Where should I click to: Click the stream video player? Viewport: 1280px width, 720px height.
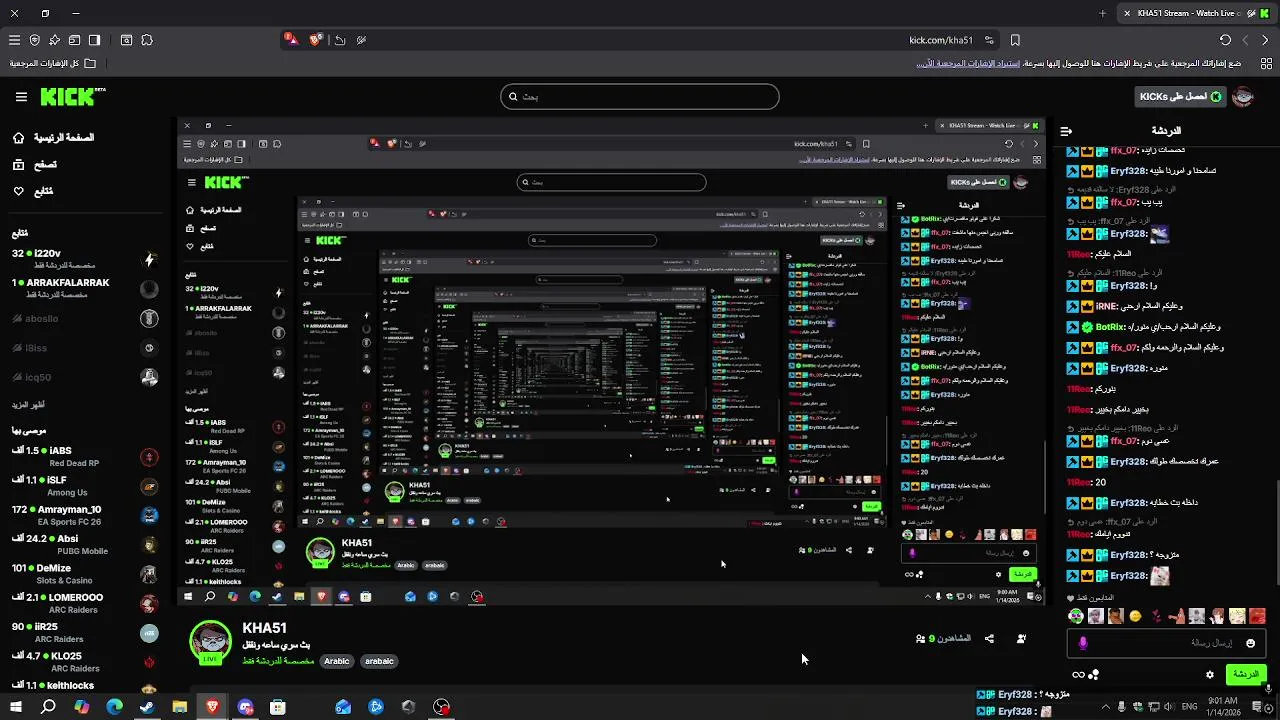[x=612, y=362]
